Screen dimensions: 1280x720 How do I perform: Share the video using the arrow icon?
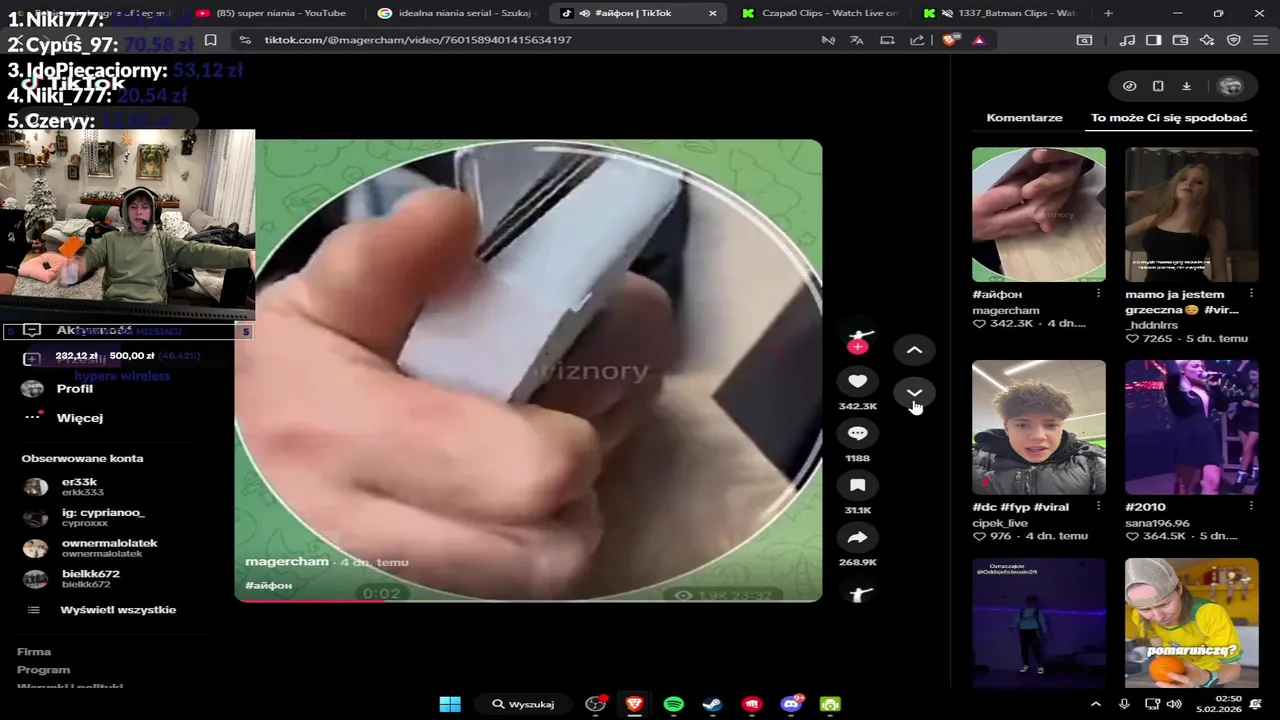click(857, 537)
